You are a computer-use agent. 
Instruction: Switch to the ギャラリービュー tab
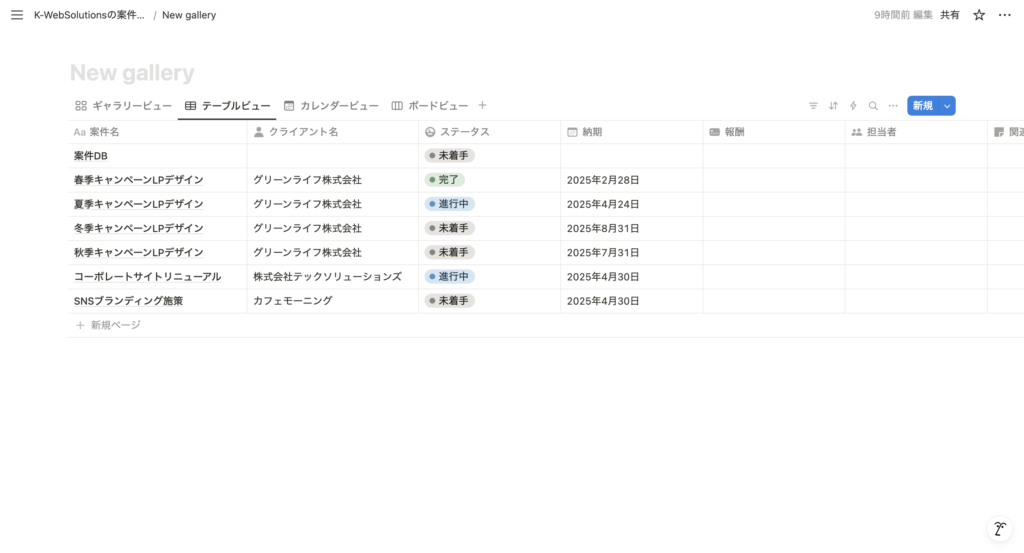coord(124,106)
